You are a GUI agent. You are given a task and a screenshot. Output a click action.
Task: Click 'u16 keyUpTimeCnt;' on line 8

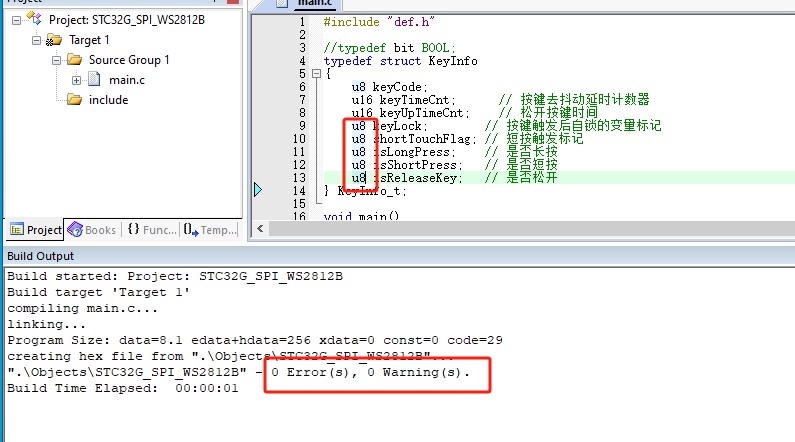[411, 113]
